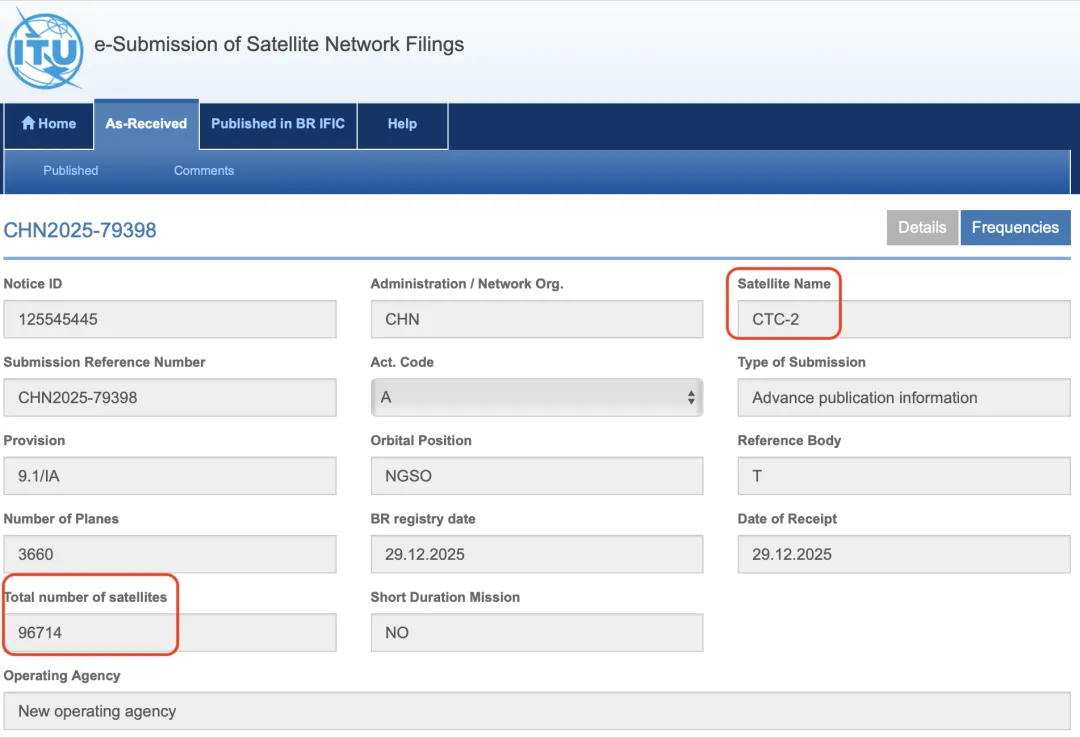Viewport: 1080px width, 737px height.
Task: Click the Date of Receipt field
Action: click(903, 554)
